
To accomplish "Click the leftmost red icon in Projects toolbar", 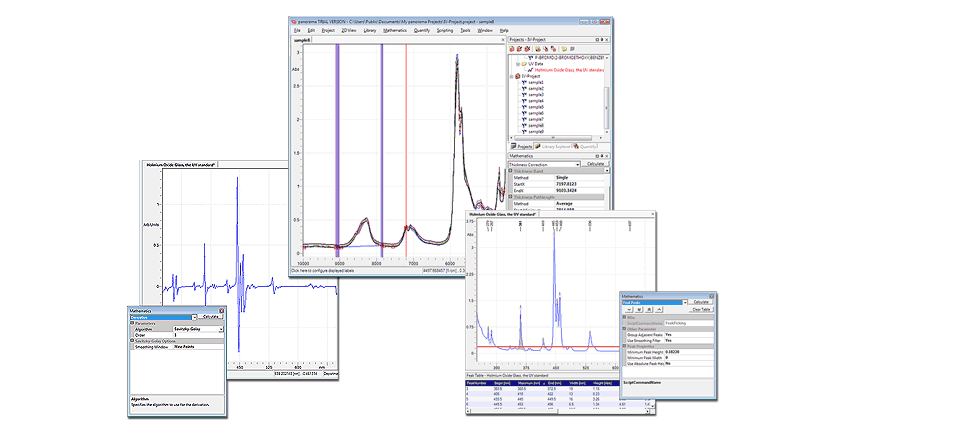I will tap(512, 48).
